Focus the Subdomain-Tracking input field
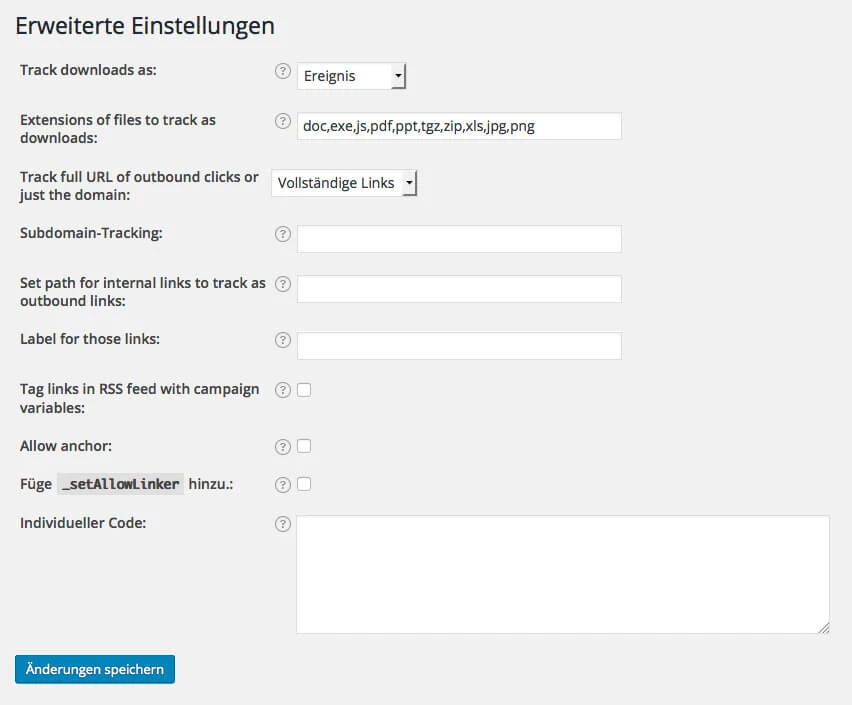 pyautogui.click(x=458, y=239)
